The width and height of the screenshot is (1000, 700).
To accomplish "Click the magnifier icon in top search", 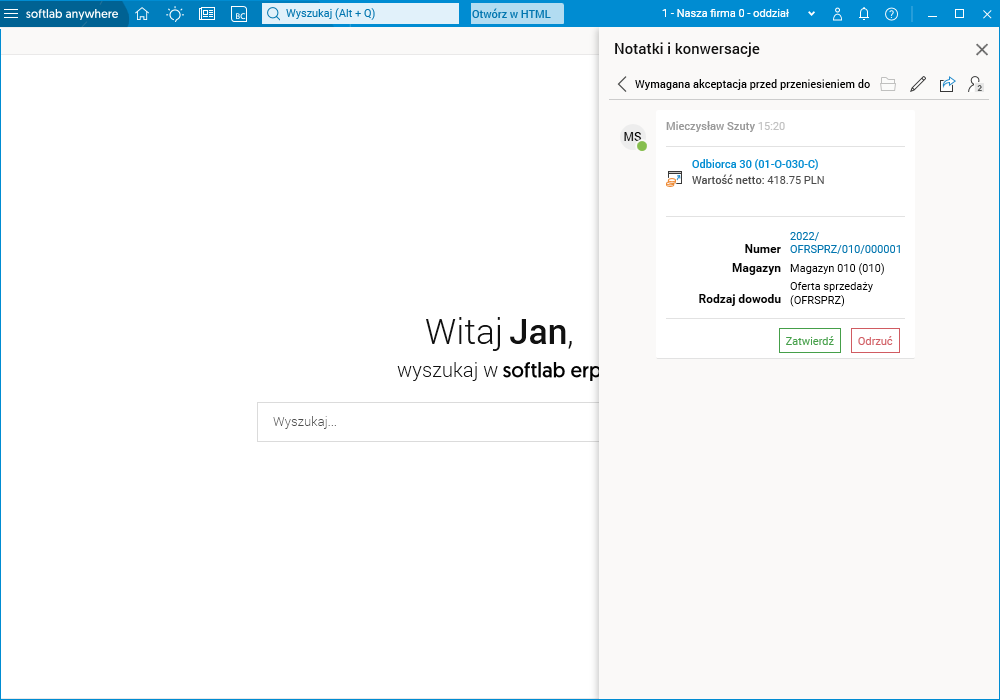I will tap(274, 13).
